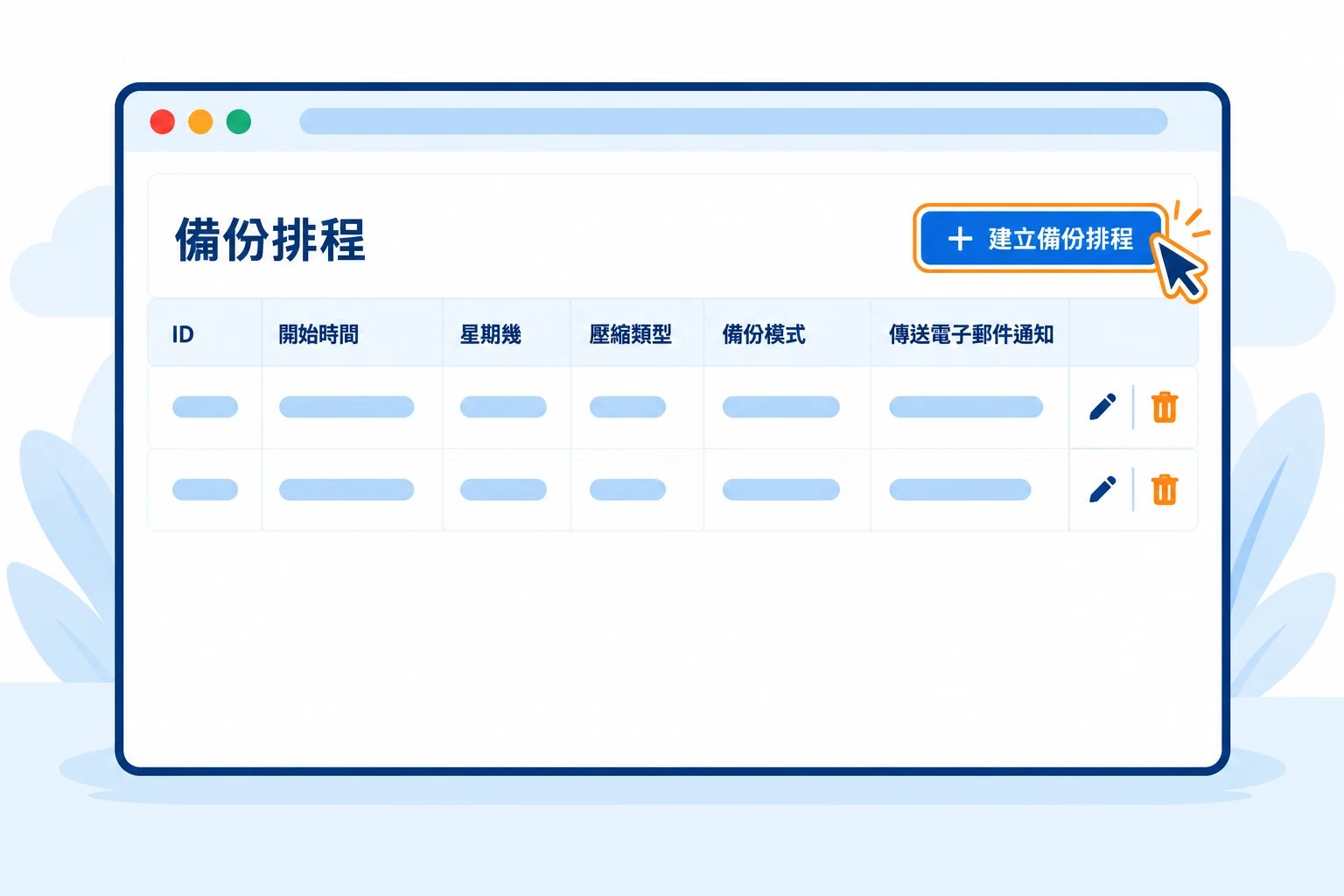
Task: Click the 備份排程 page title
Action: (269, 239)
